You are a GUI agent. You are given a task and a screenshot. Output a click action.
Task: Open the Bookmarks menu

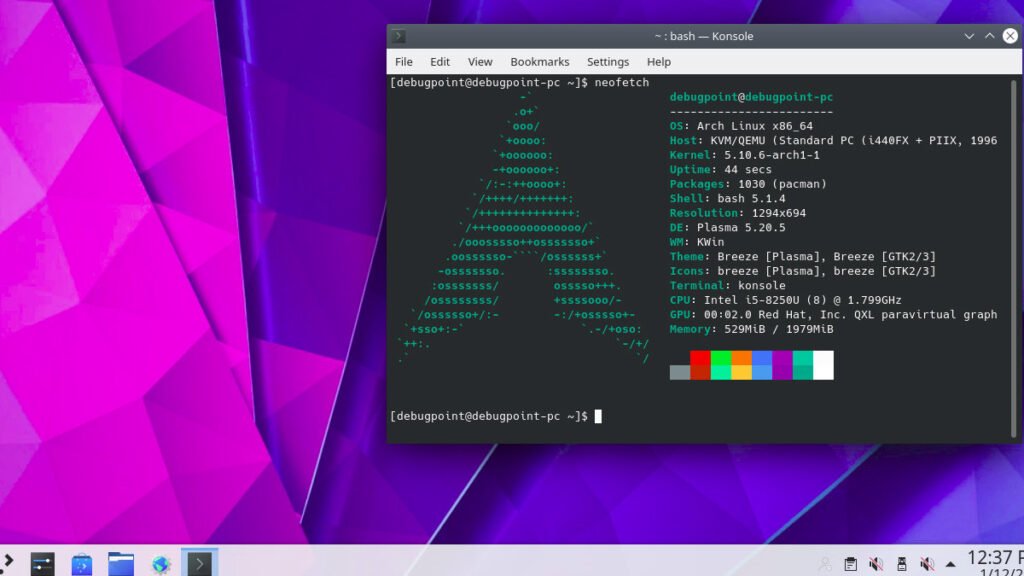[x=539, y=62]
